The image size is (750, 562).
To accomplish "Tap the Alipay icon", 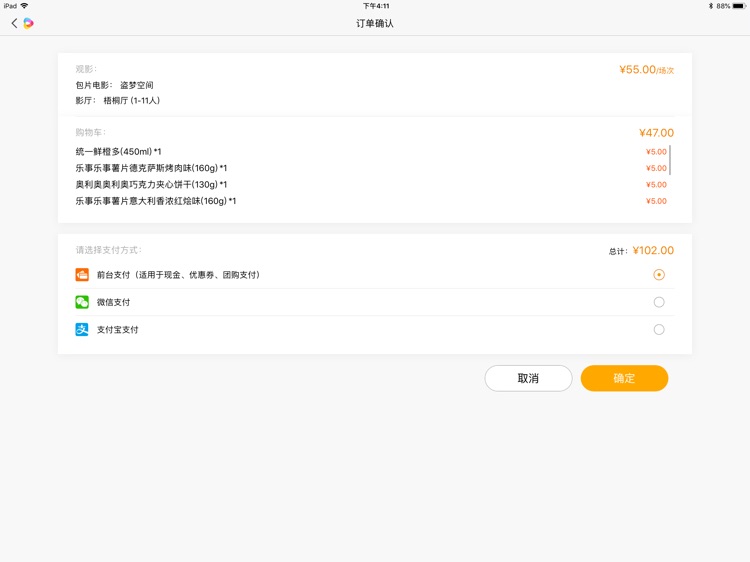I will tap(82, 329).
